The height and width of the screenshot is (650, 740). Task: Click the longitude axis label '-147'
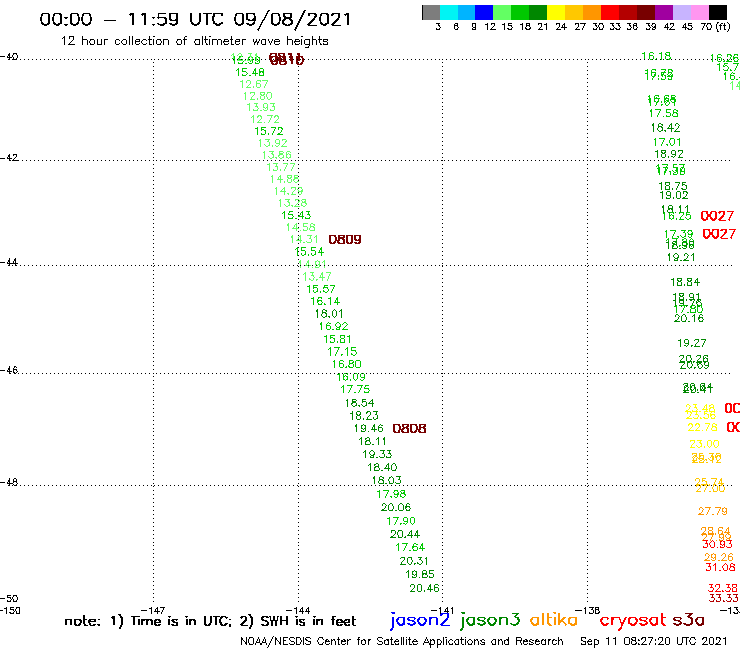[x=153, y=610]
